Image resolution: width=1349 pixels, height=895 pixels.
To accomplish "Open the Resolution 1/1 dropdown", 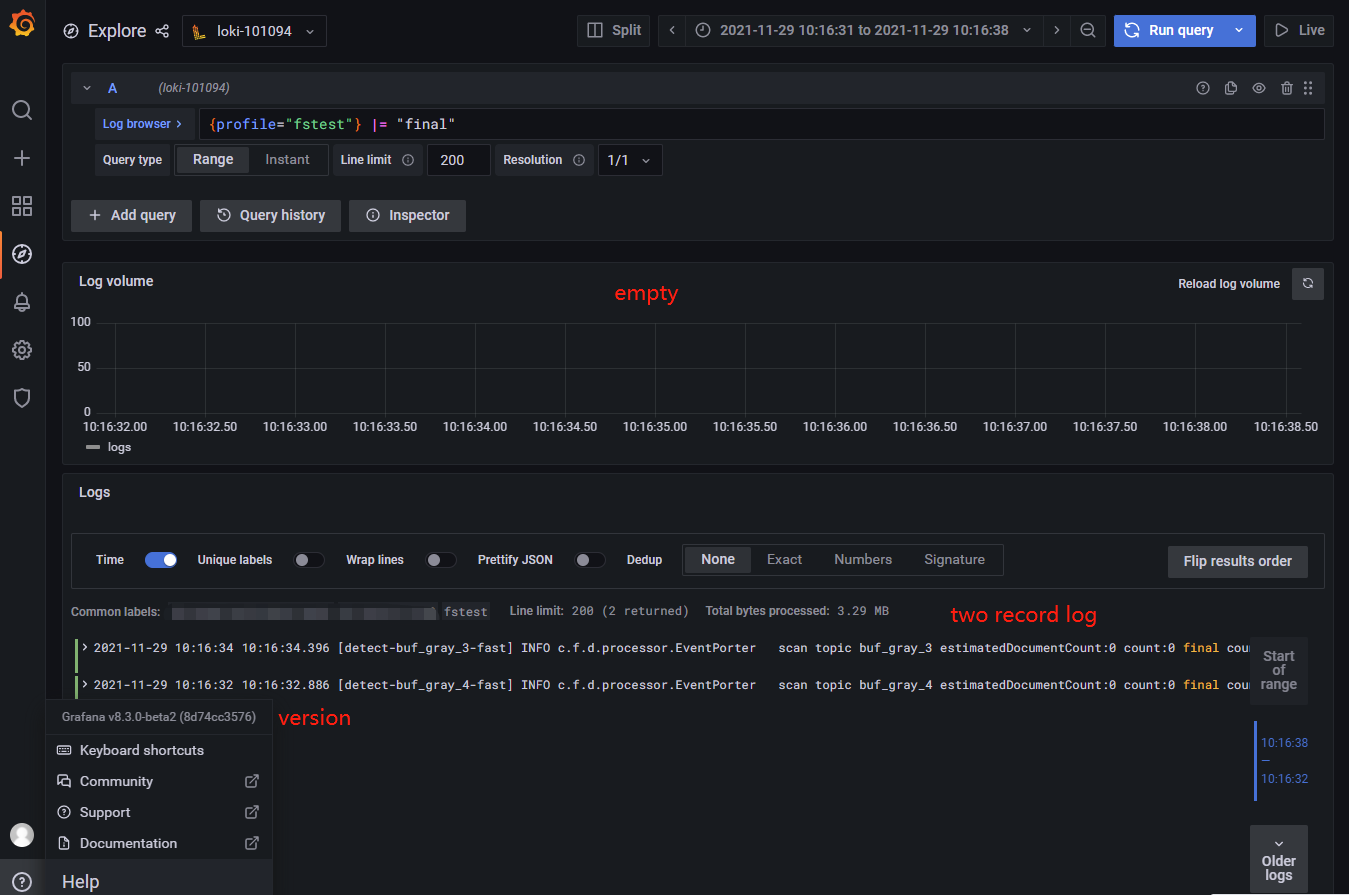I will [630, 160].
